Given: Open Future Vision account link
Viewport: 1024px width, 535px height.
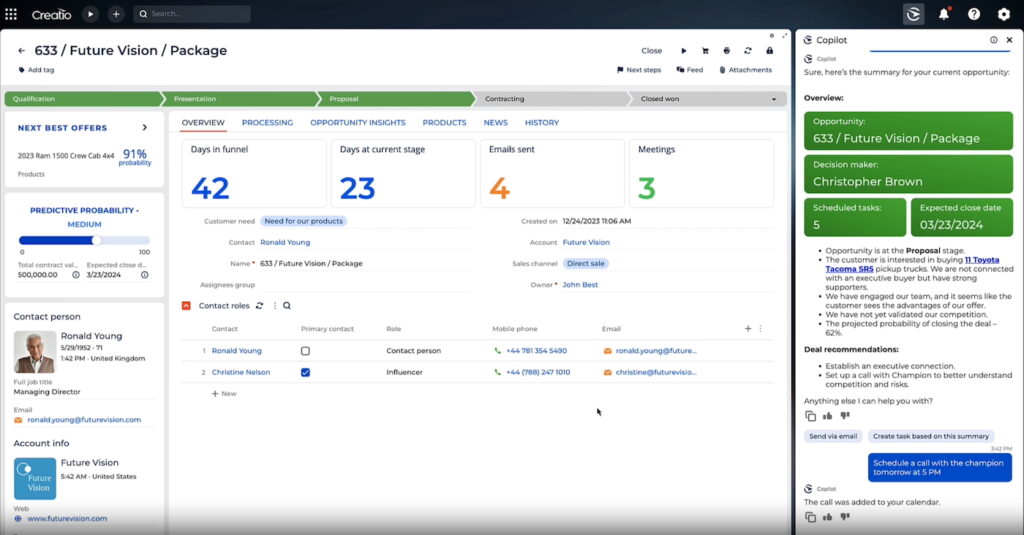Looking at the screenshot, I should coord(586,242).
